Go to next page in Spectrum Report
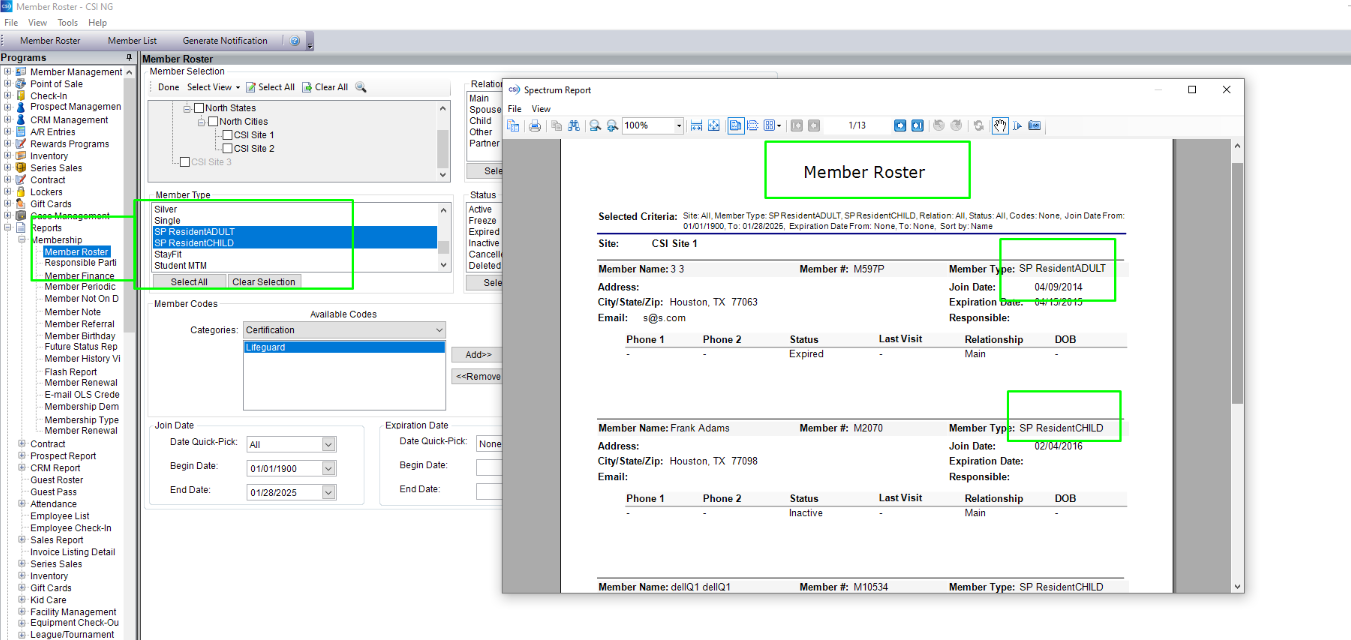This screenshot has height=640, width=1351. 900,126
